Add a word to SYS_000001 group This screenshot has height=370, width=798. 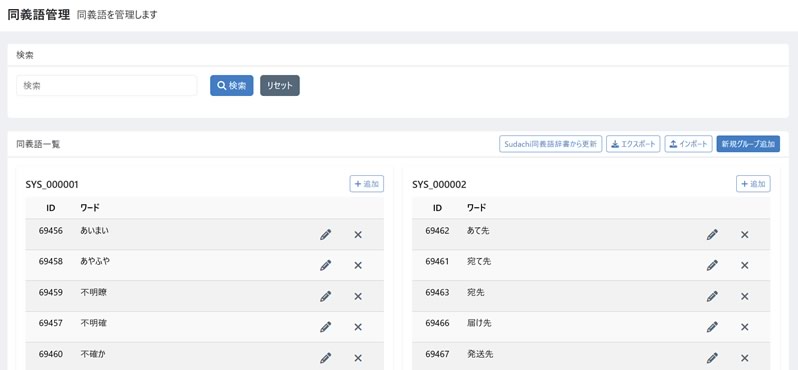tap(366, 184)
